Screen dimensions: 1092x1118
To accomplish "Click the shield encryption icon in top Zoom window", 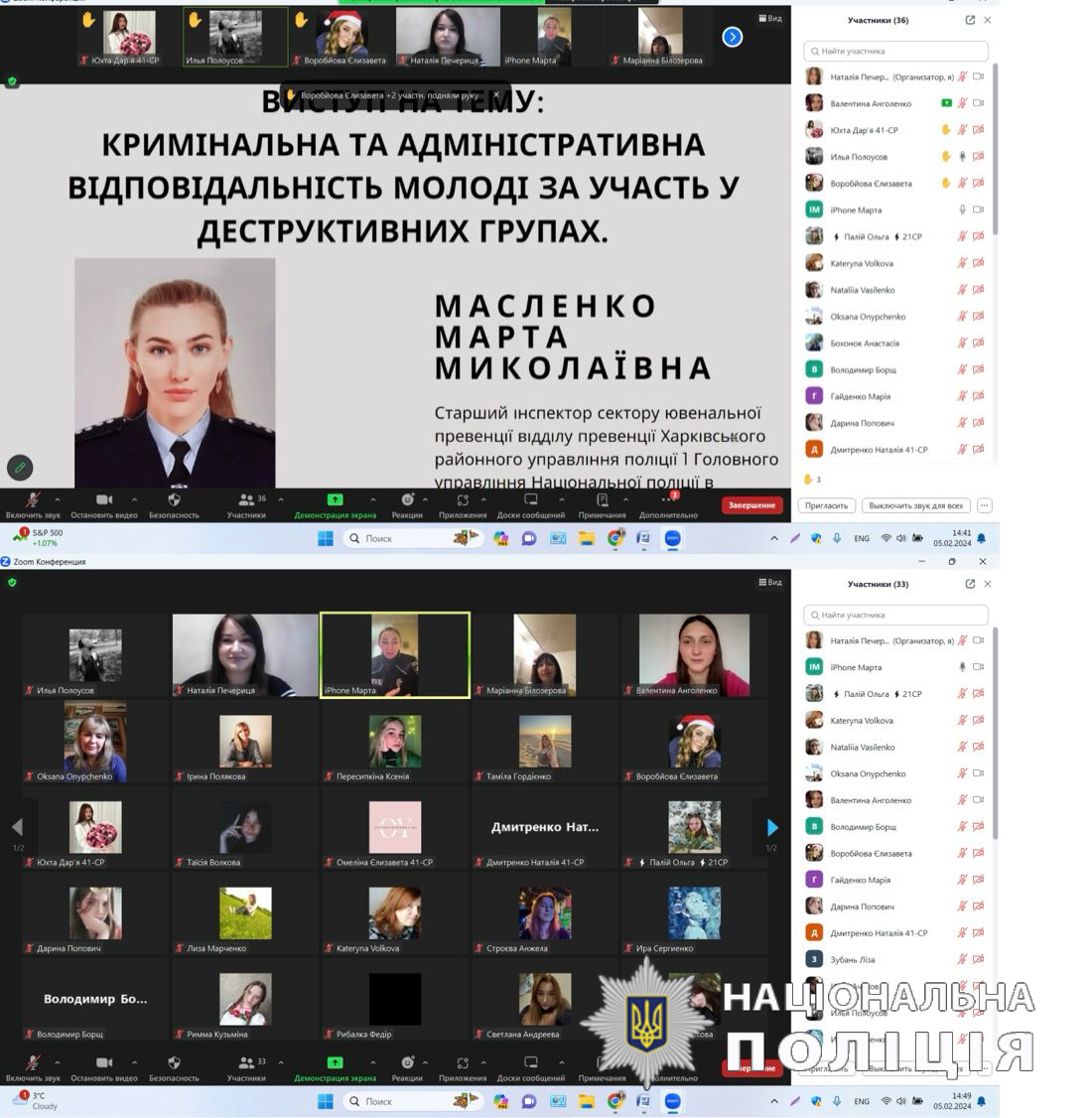I will point(11,82).
